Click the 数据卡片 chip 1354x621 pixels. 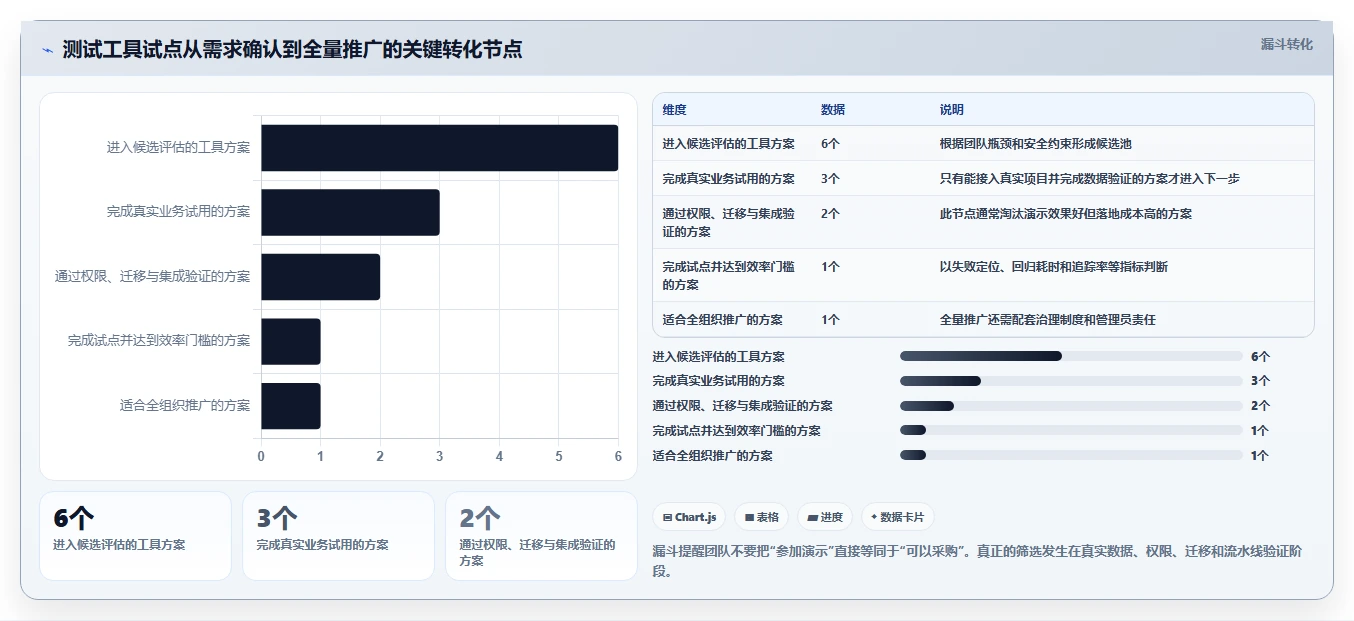[x=897, y=517]
